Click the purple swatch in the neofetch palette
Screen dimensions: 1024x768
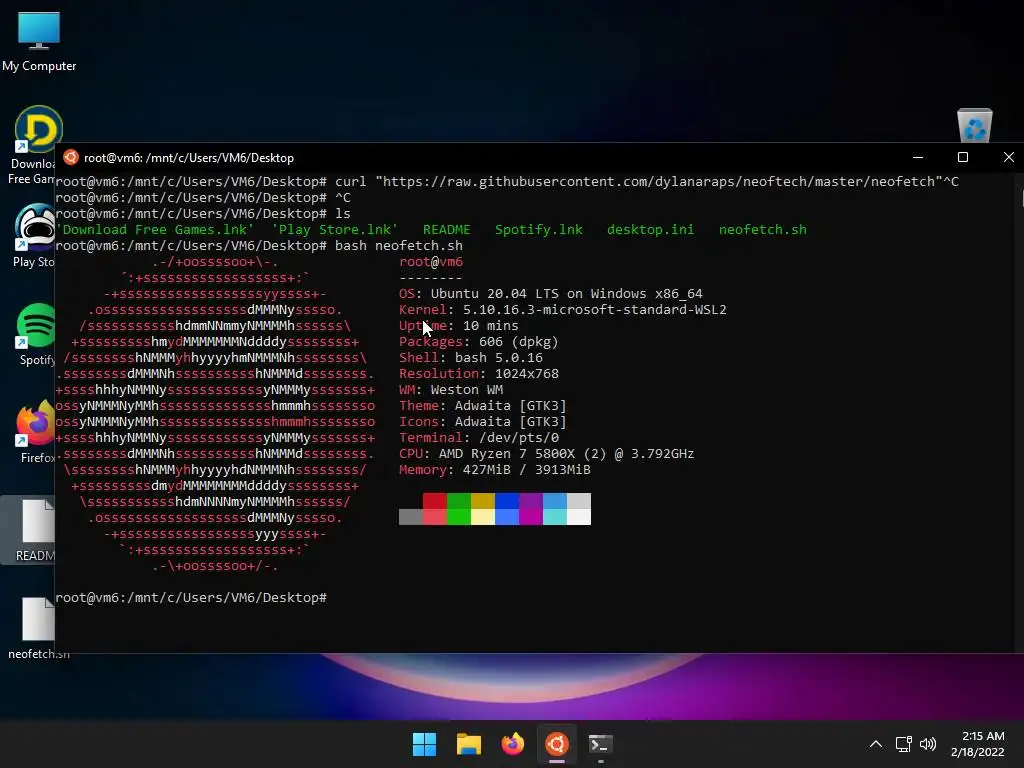pos(531,501)
